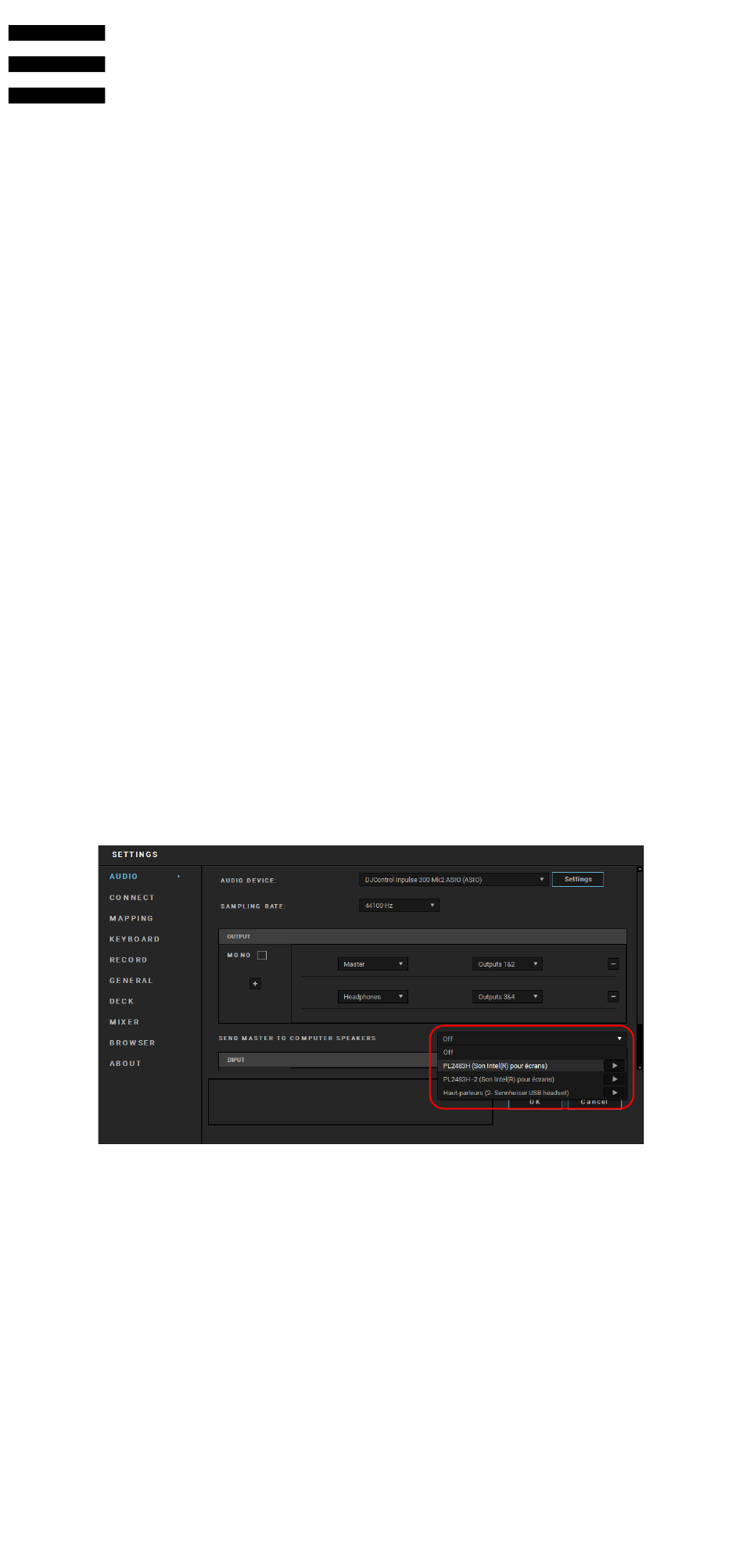
Task: Open the Sampling Rate 44100 Hz dropdown
Action: (x=399, y=906)
